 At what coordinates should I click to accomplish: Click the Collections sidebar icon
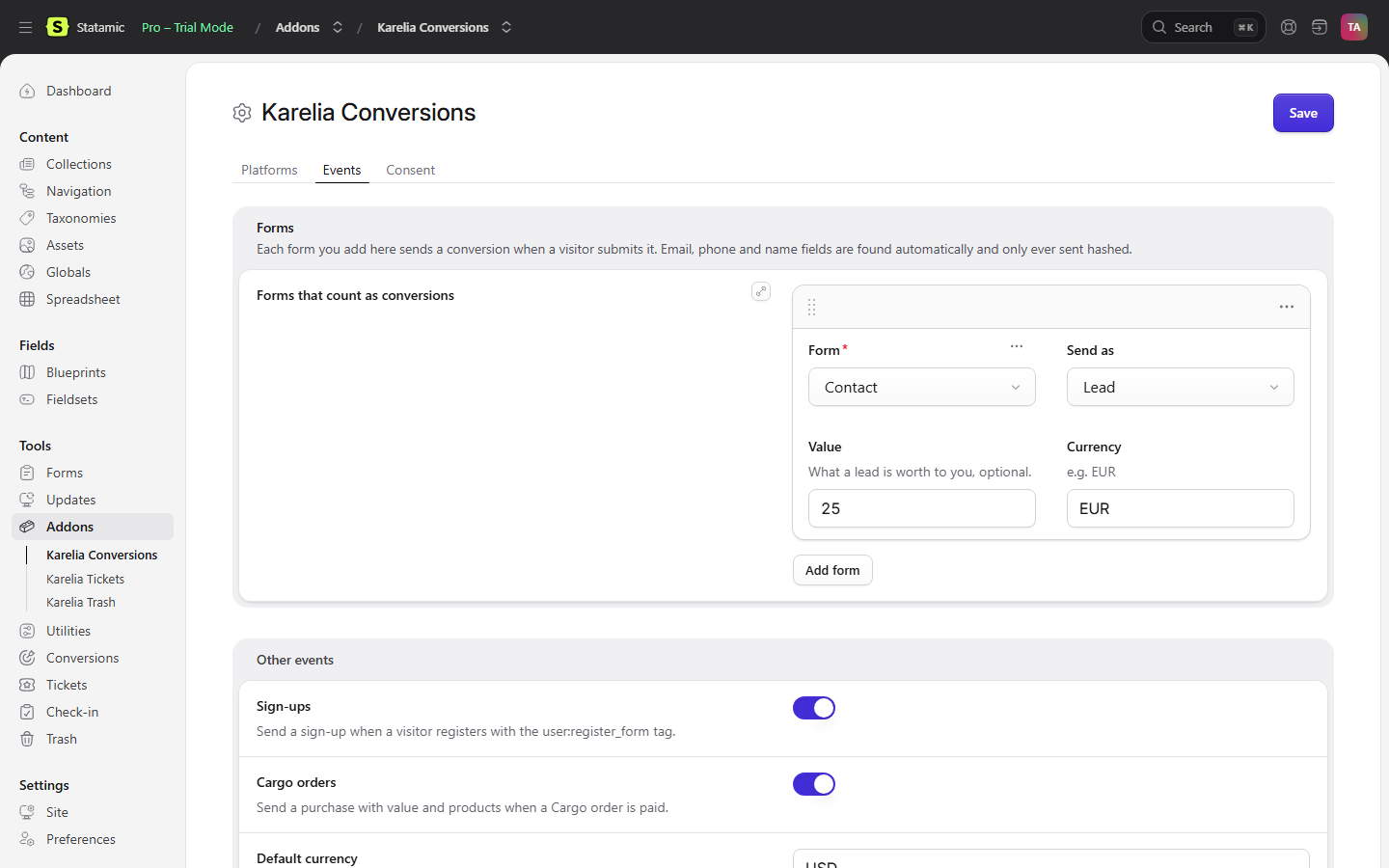(27, 164)
